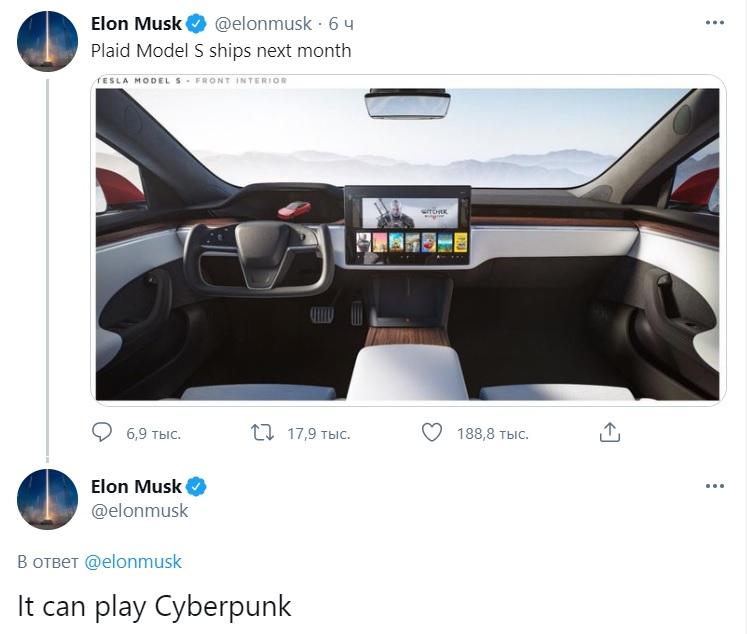Click the verified badge on reply tweet
Screen dimensions: 747x634
coord(196,487)
